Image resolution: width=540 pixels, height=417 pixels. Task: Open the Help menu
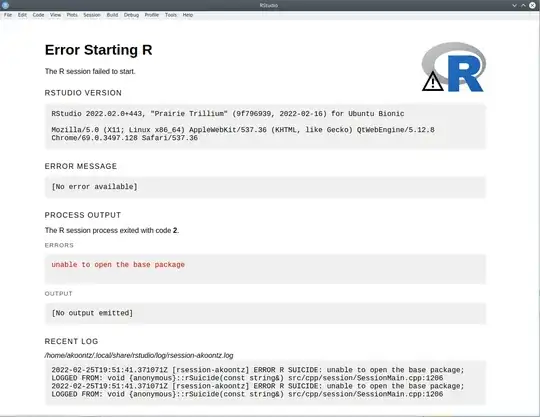[x=188, y=15]
